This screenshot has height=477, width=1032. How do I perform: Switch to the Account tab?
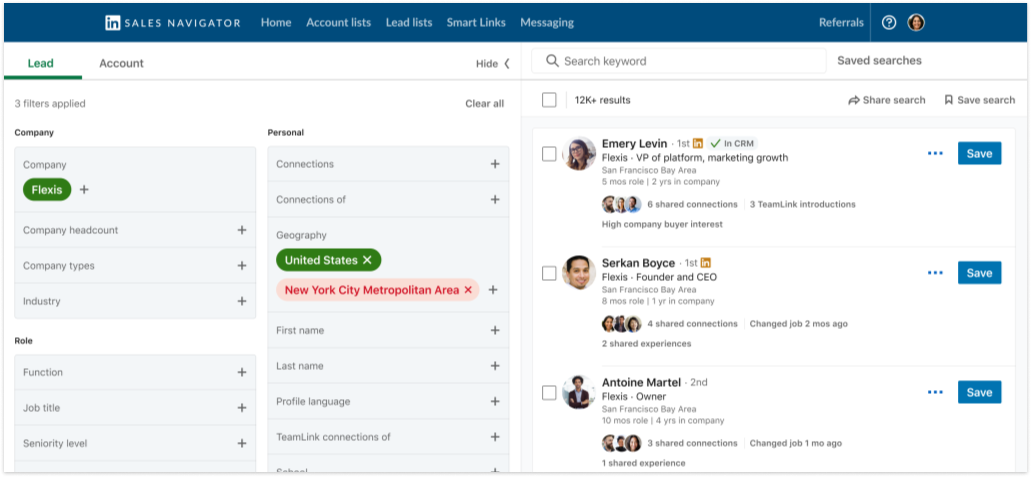(121, 63)
